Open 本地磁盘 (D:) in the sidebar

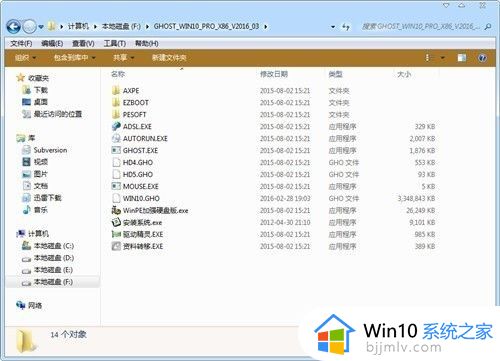tap(54, 258)
